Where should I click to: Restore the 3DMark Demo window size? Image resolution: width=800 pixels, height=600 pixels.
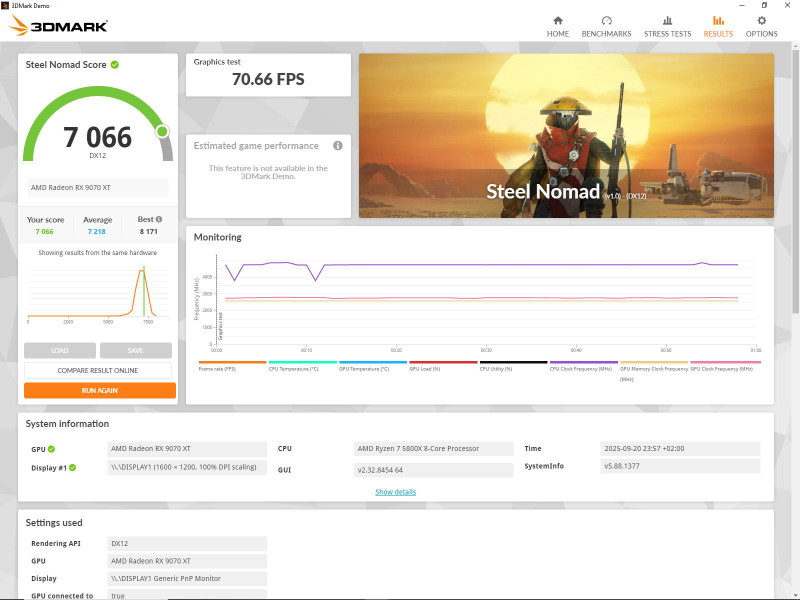[x=764, y=5]
